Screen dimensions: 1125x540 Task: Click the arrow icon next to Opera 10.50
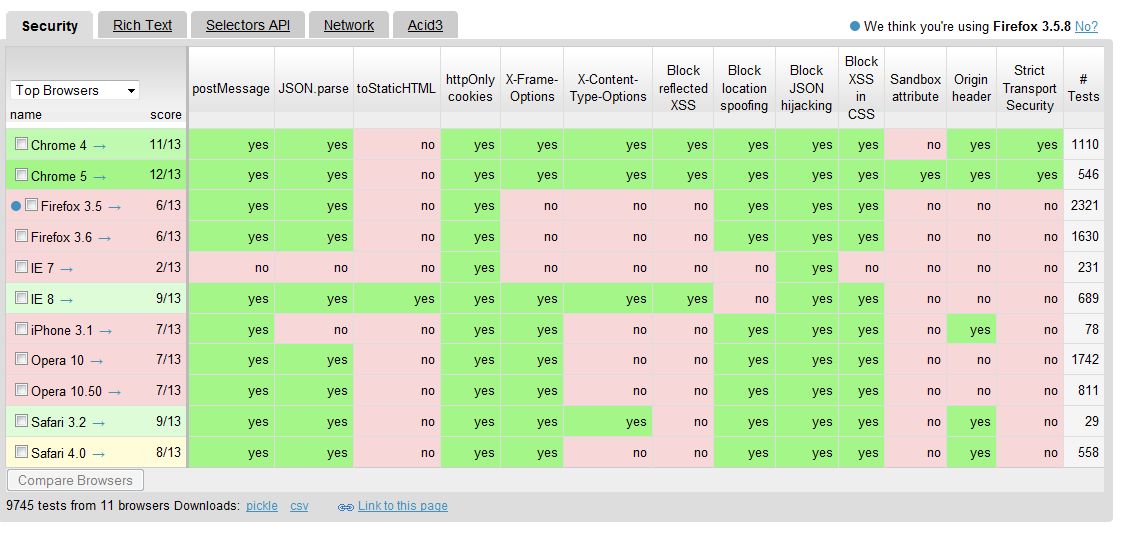[115, 392]
